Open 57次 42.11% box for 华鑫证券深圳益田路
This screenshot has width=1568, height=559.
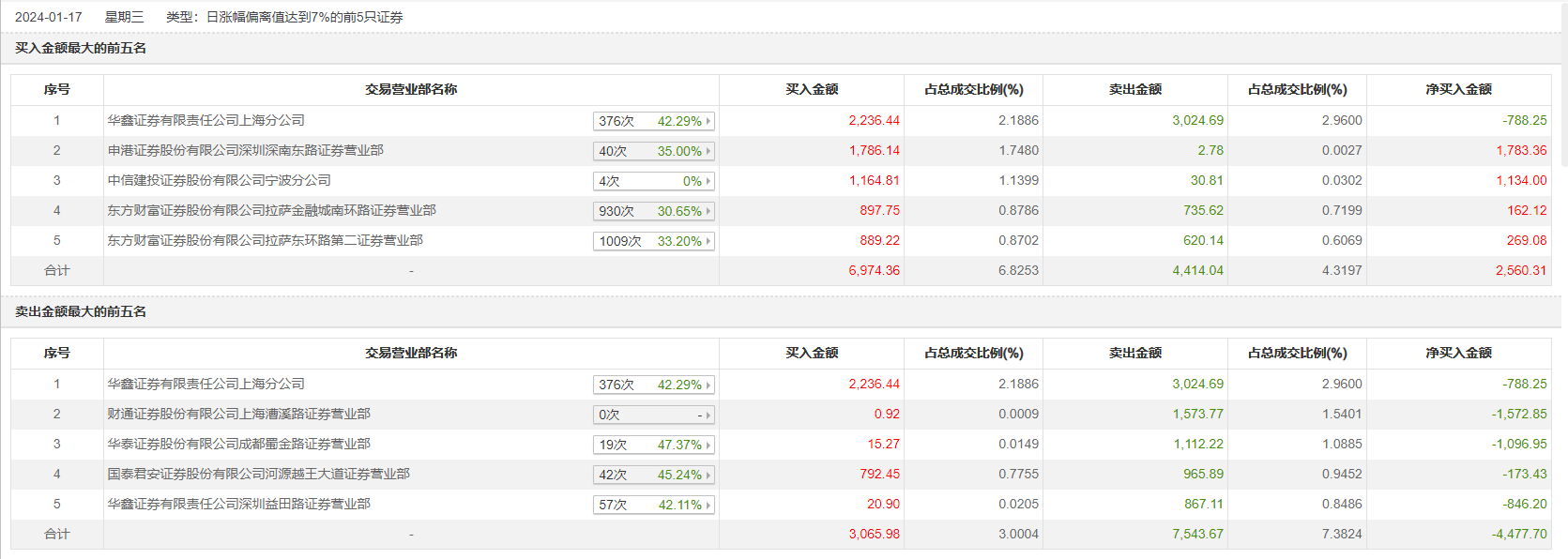654,505
